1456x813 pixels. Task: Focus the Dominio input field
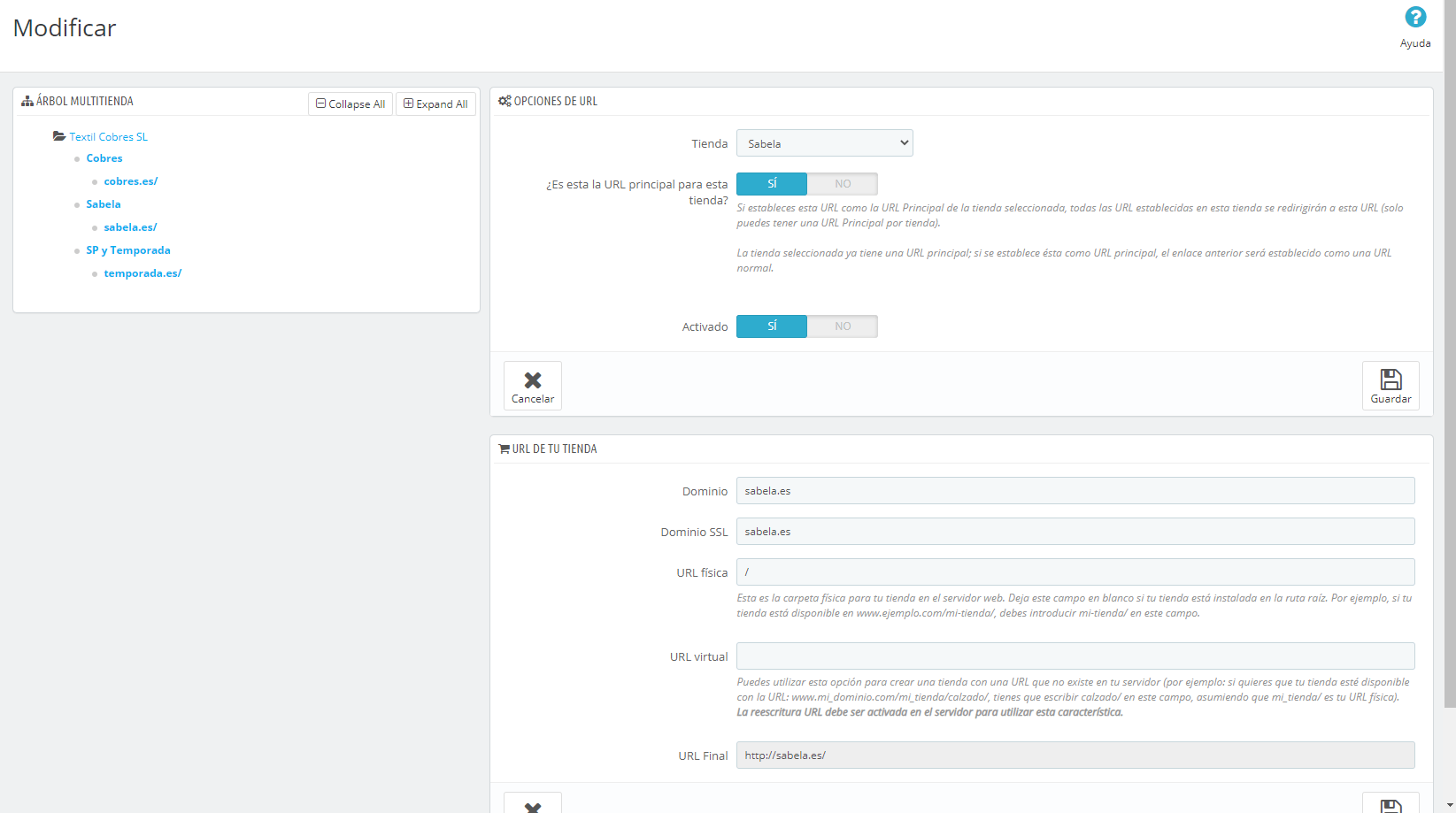[1075, 491]
